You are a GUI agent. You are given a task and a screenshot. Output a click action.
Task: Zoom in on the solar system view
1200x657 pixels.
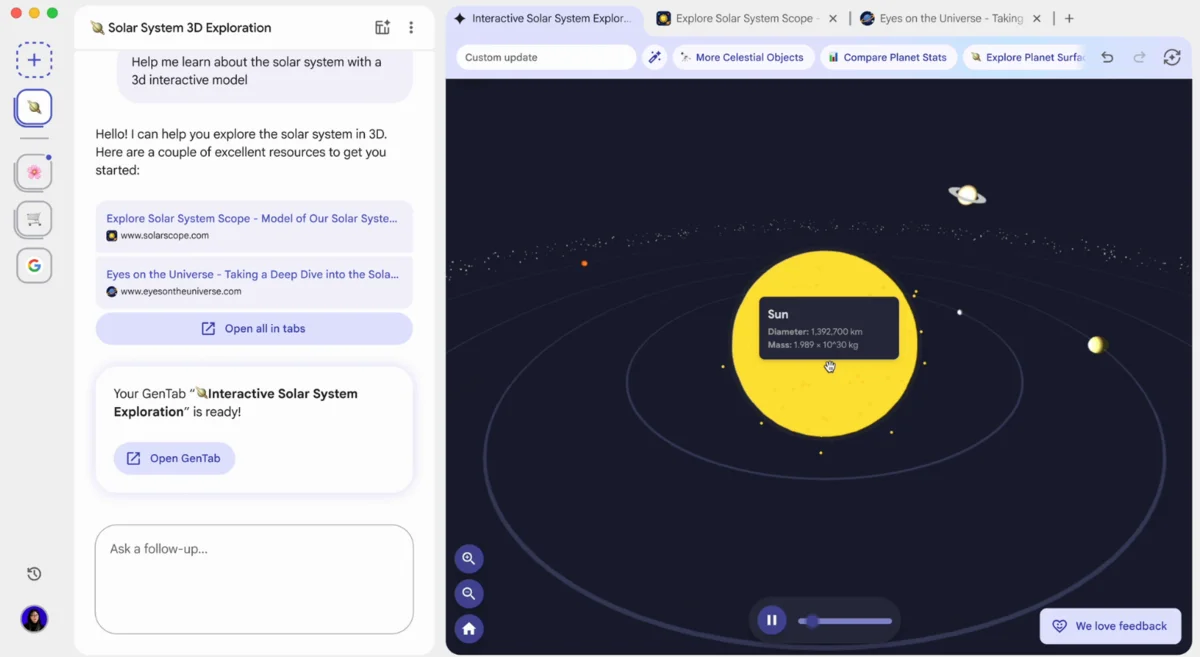(469, 558)
